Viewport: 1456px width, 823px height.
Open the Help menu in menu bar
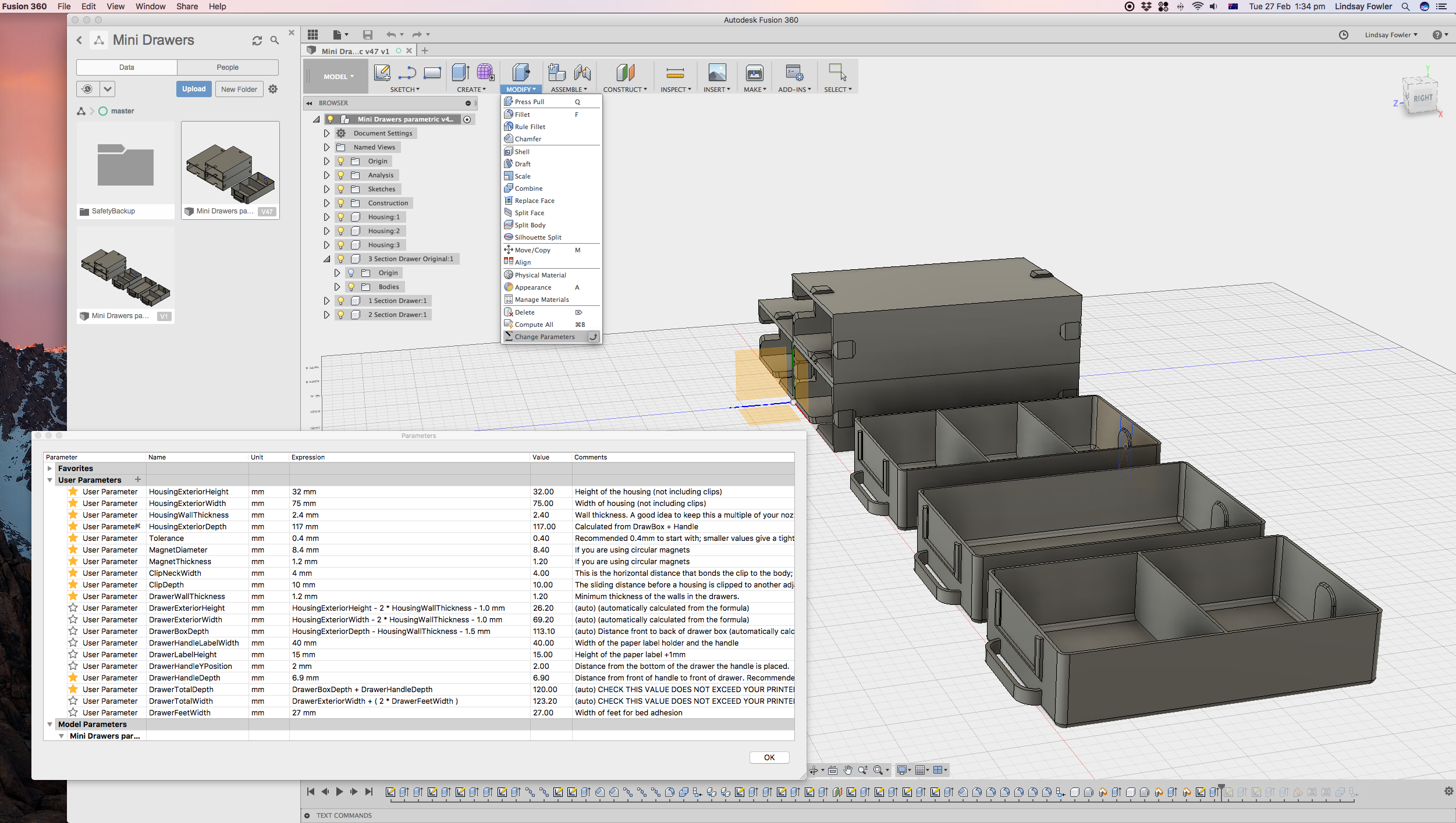point(218,6)
